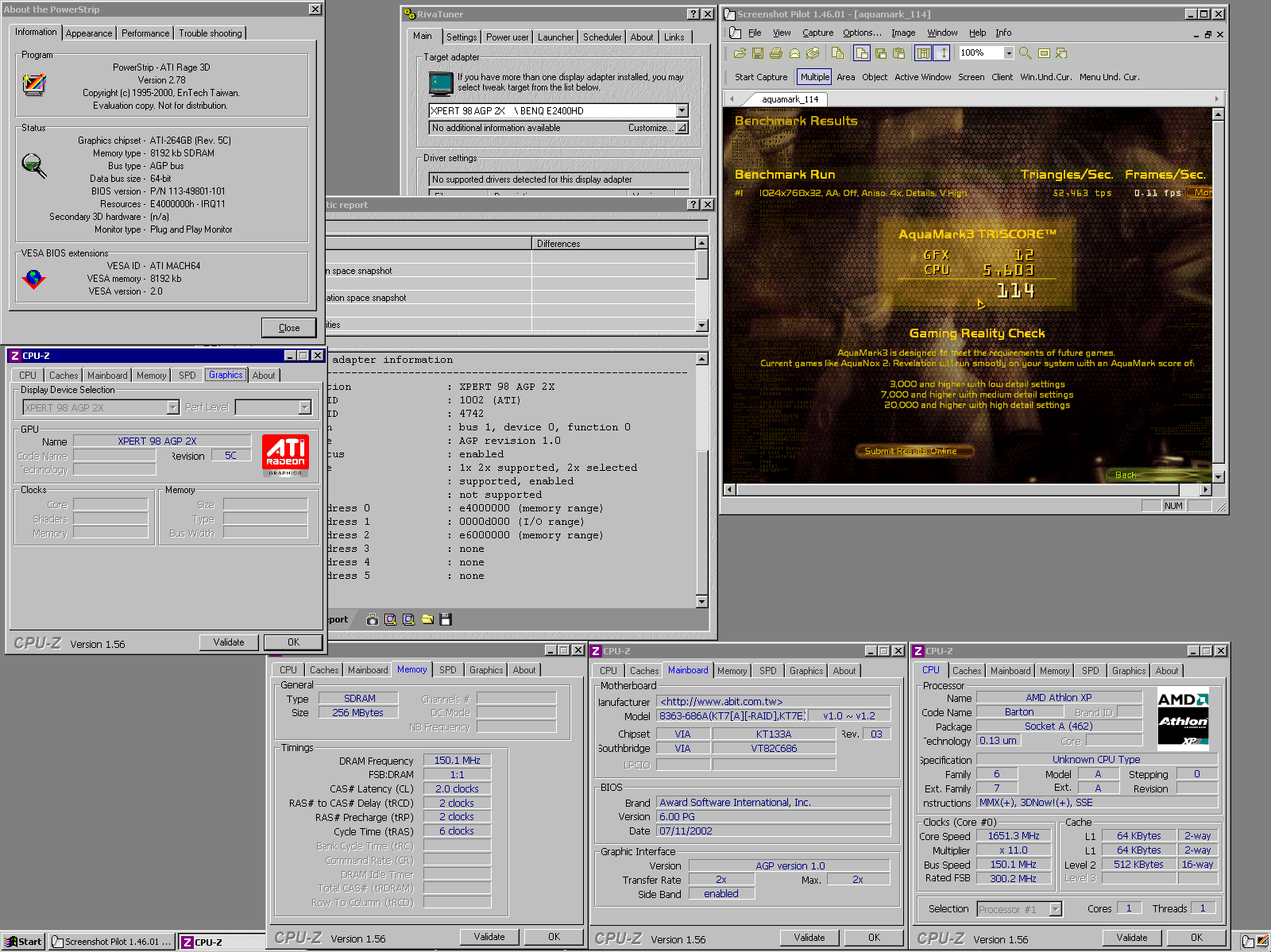
Task: Click the magnifier zoom tool in Screenshot Pilot
Action: [1026, 53]
